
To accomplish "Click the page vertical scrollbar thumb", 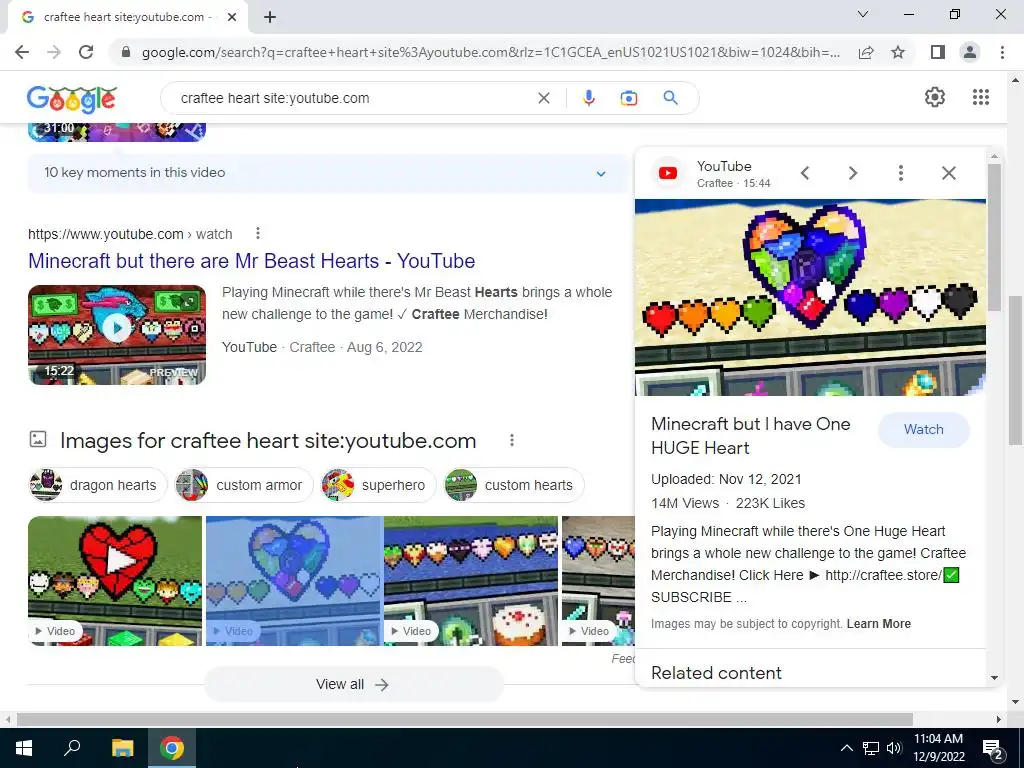I will pos(1015,369).
